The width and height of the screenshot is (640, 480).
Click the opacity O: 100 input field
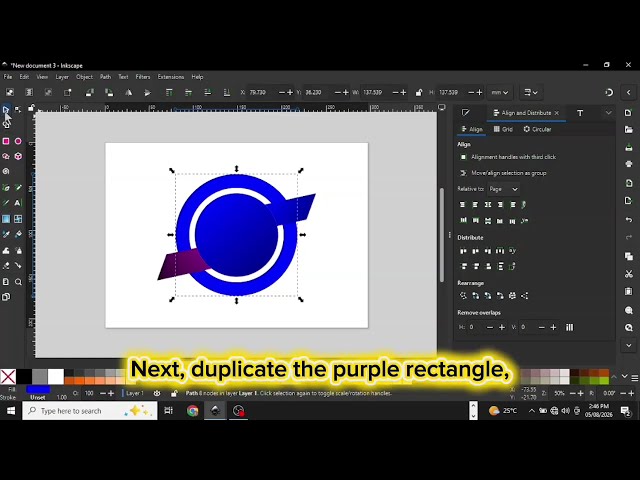(89, 393)
